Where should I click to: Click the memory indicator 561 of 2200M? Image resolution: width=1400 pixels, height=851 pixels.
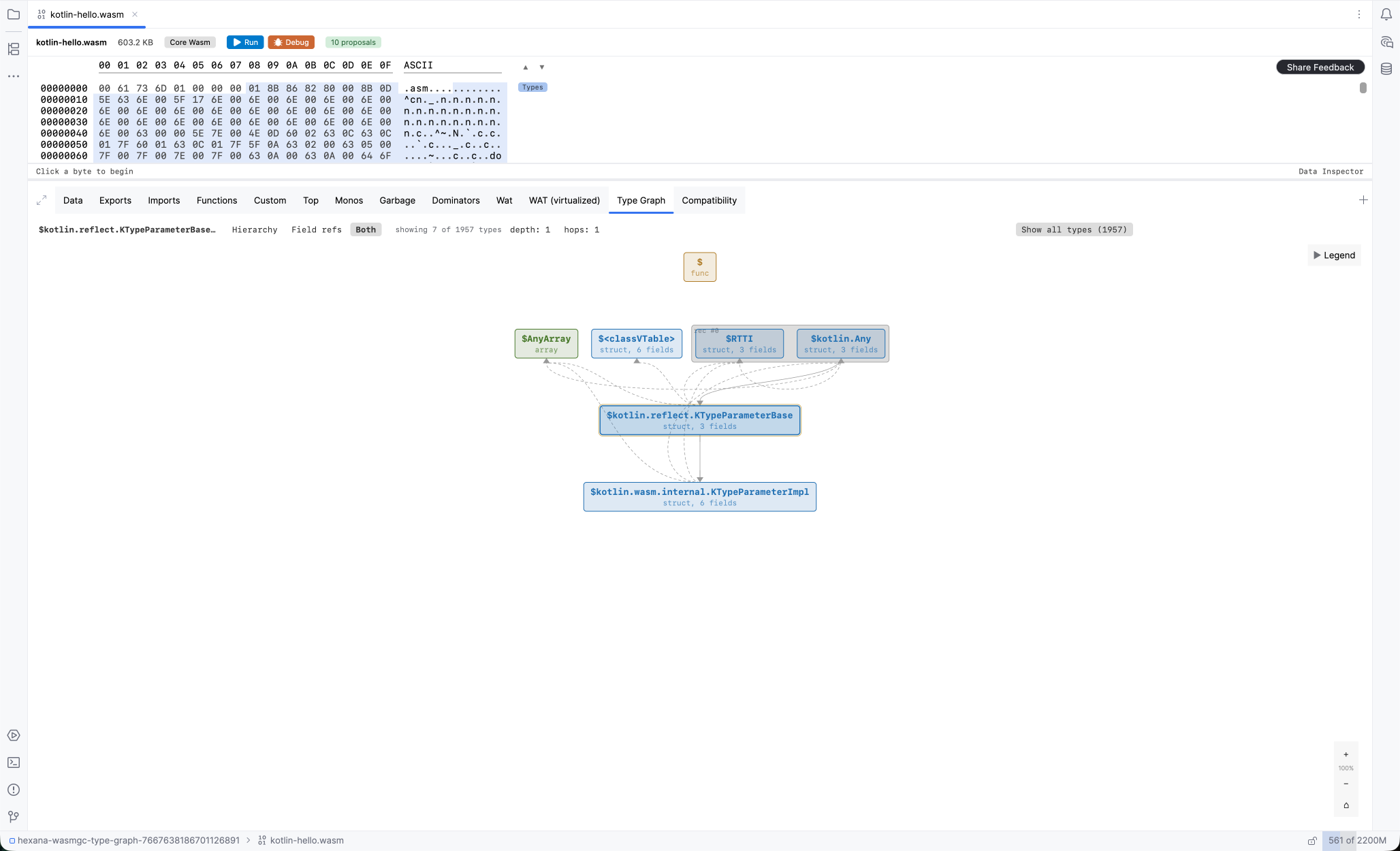(1357, 841)
